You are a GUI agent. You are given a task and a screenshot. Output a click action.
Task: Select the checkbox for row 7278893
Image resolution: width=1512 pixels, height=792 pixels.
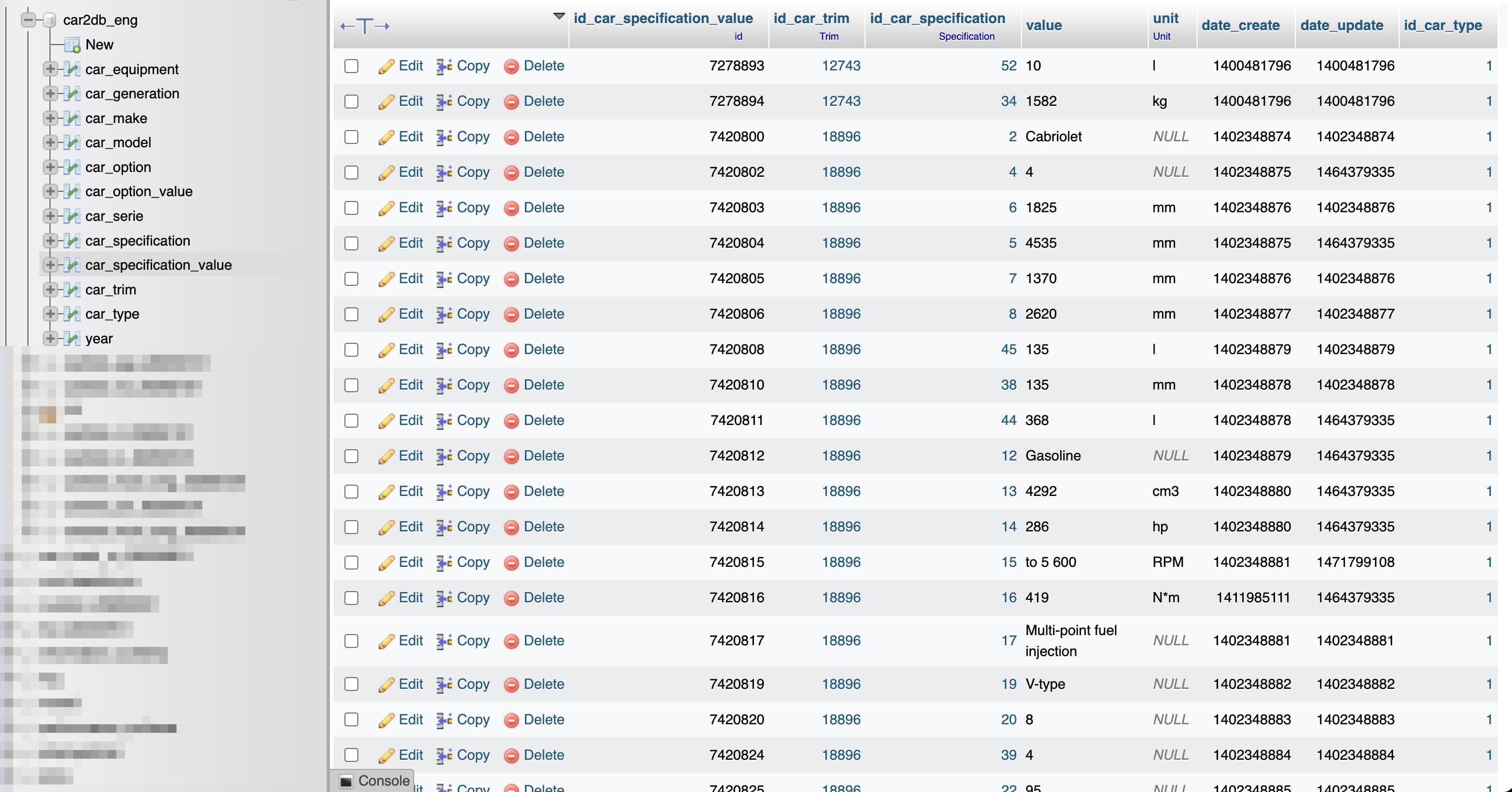(x=351, y=66)
